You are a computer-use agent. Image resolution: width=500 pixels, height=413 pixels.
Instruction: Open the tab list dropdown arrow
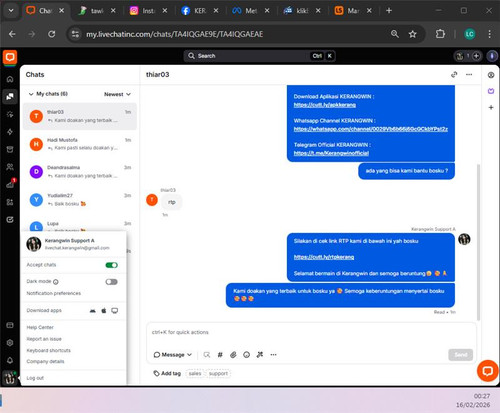tap(11, 10)
